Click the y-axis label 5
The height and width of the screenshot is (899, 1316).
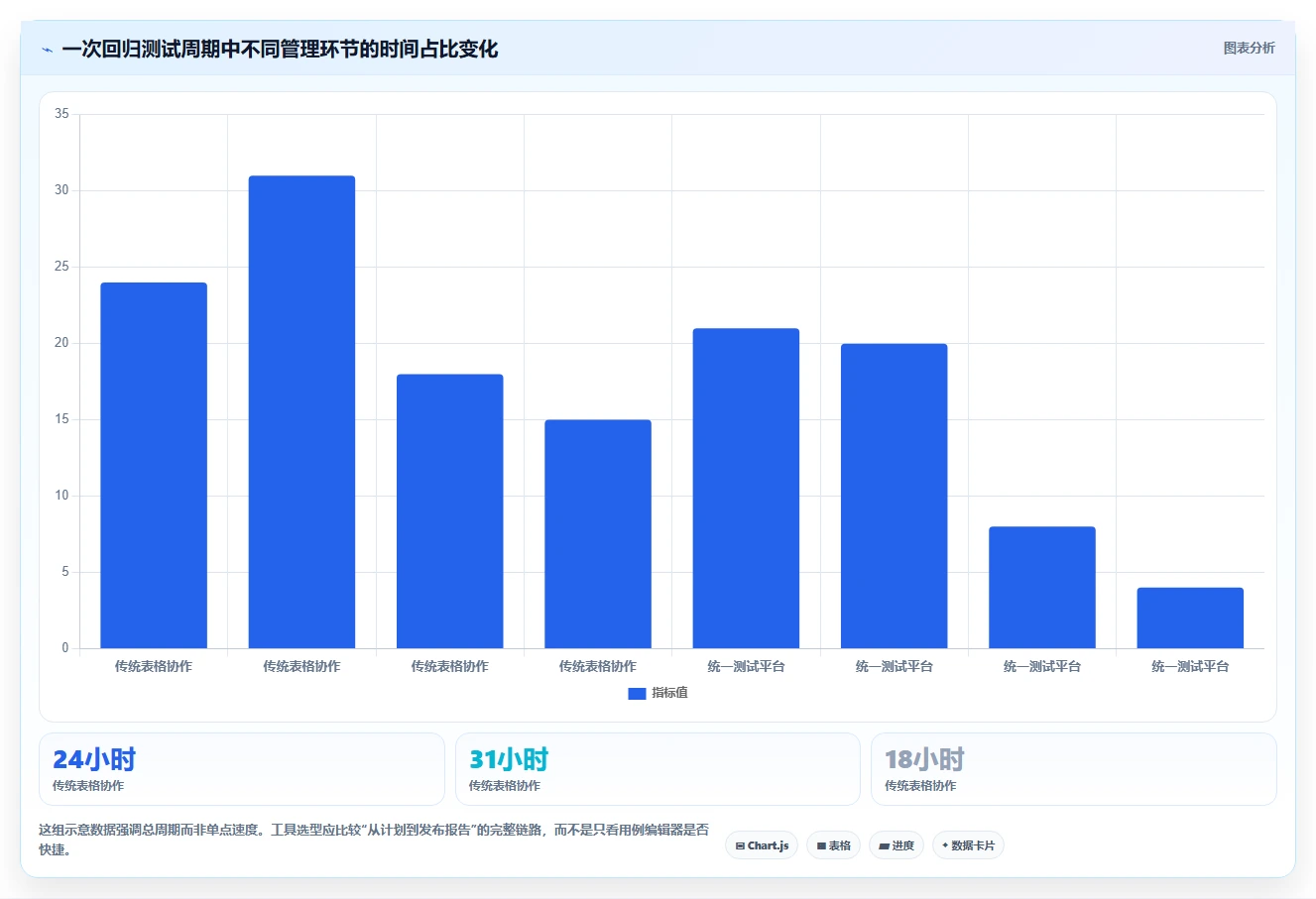[x=64, y=572]
